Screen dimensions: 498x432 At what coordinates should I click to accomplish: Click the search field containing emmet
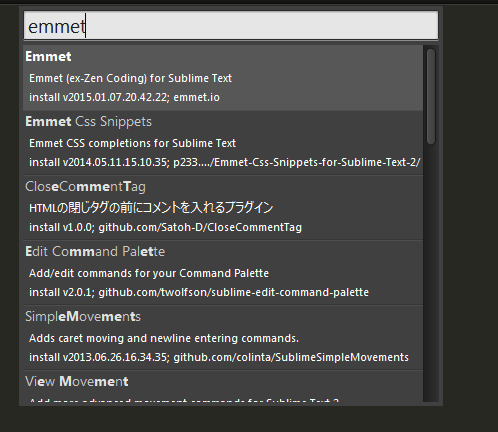coord(231,26)
